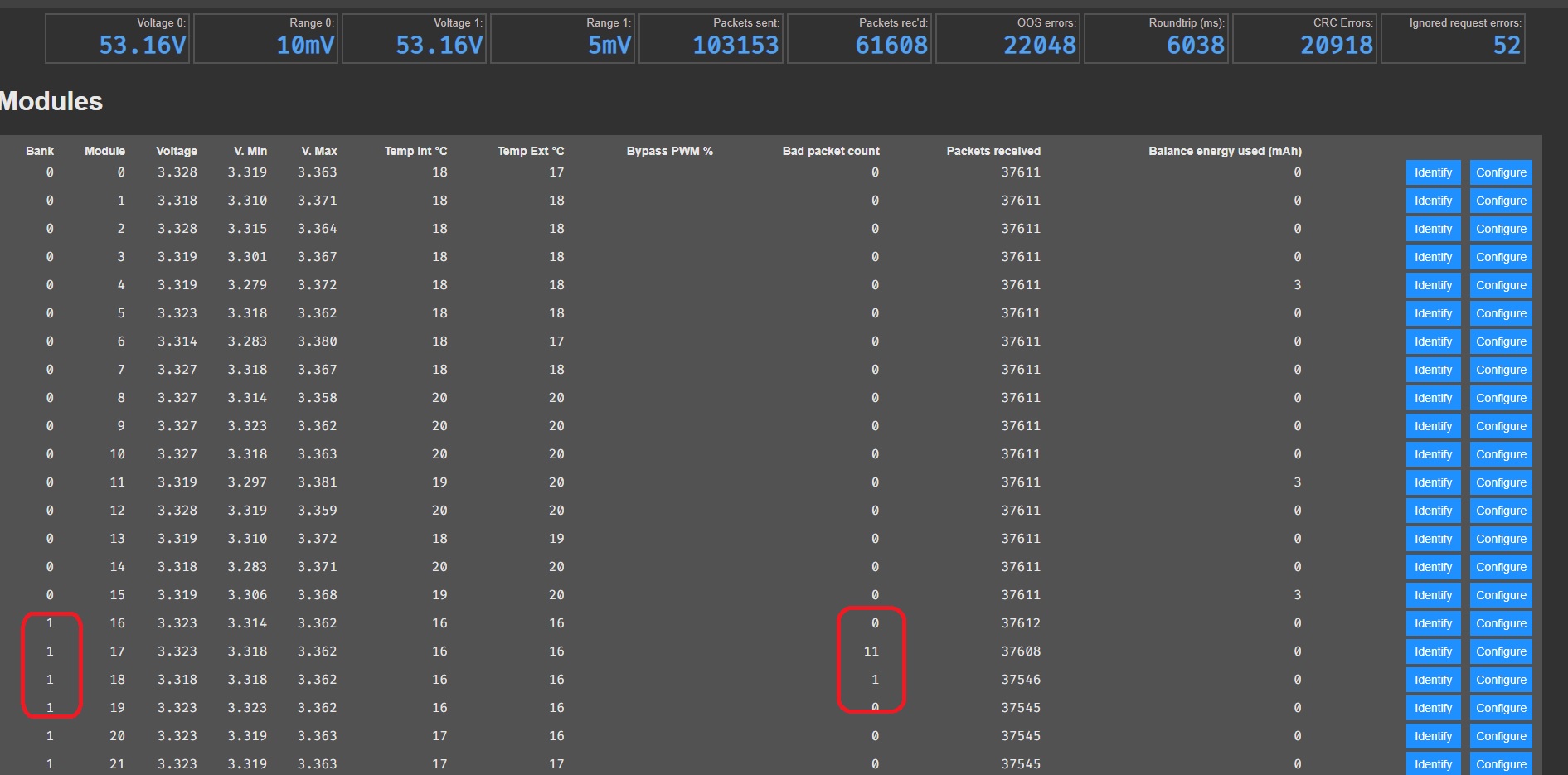Screen dimensions: 1568x775
Task: Click Configure for module 7
Action: pos(1501,370)
